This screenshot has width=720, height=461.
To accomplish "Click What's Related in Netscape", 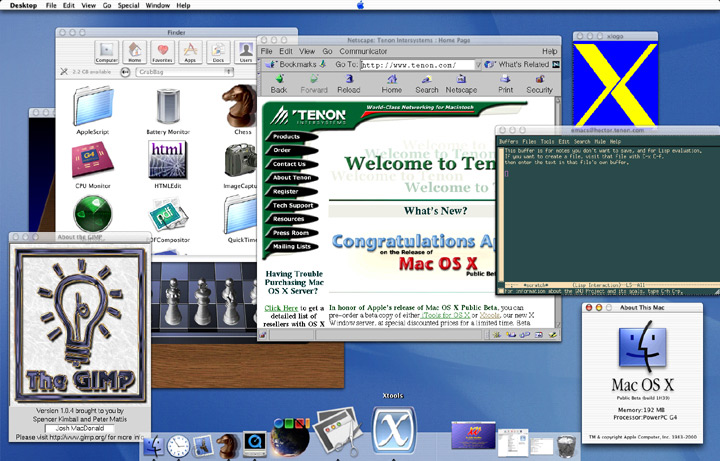I will click(518, 65).
